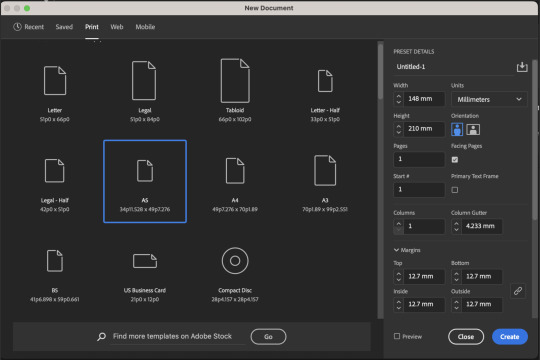
Task: Switch to the Saved tab
Action: click(64, 27)
